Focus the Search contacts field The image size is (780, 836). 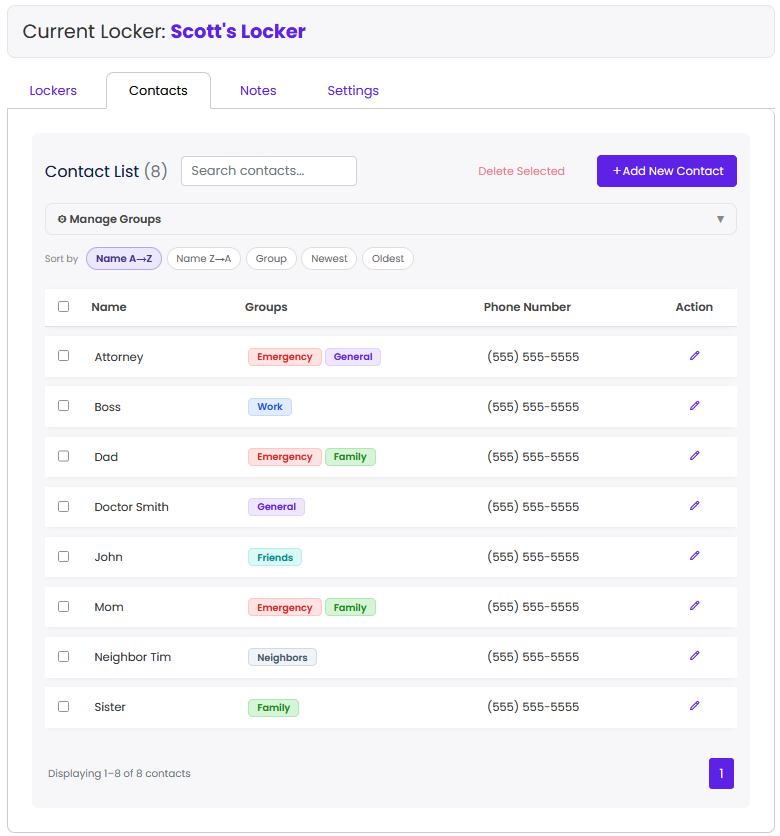[269, 171]
